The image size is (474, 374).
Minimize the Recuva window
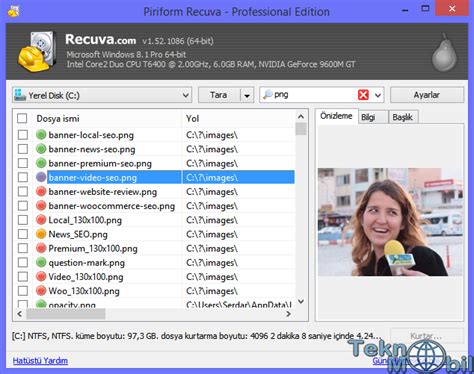[405, 10]
